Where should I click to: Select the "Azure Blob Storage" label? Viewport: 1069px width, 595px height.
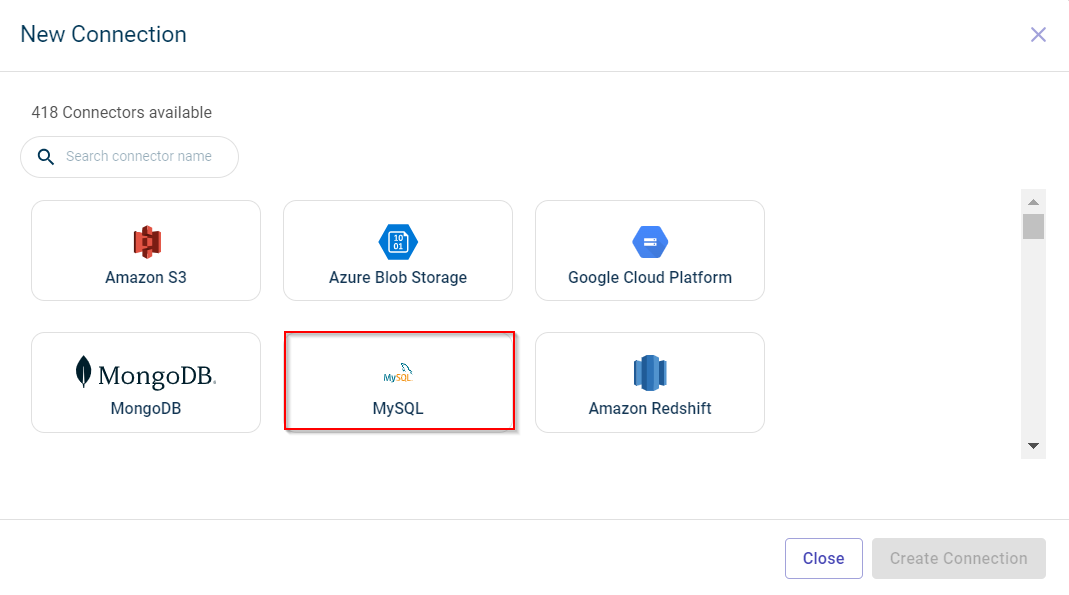tap(398, 277)
